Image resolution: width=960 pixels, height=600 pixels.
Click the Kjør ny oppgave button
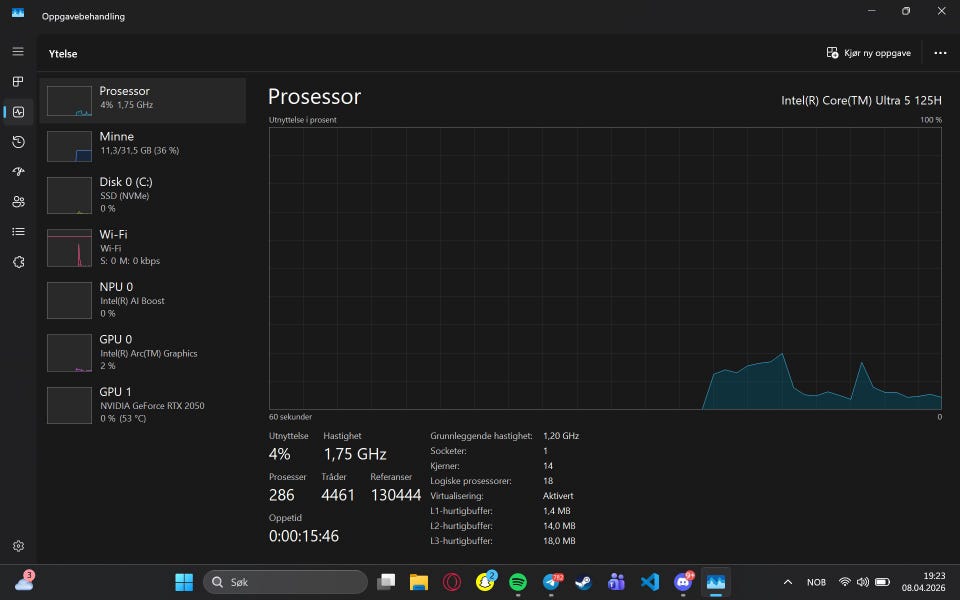[868, 53]
